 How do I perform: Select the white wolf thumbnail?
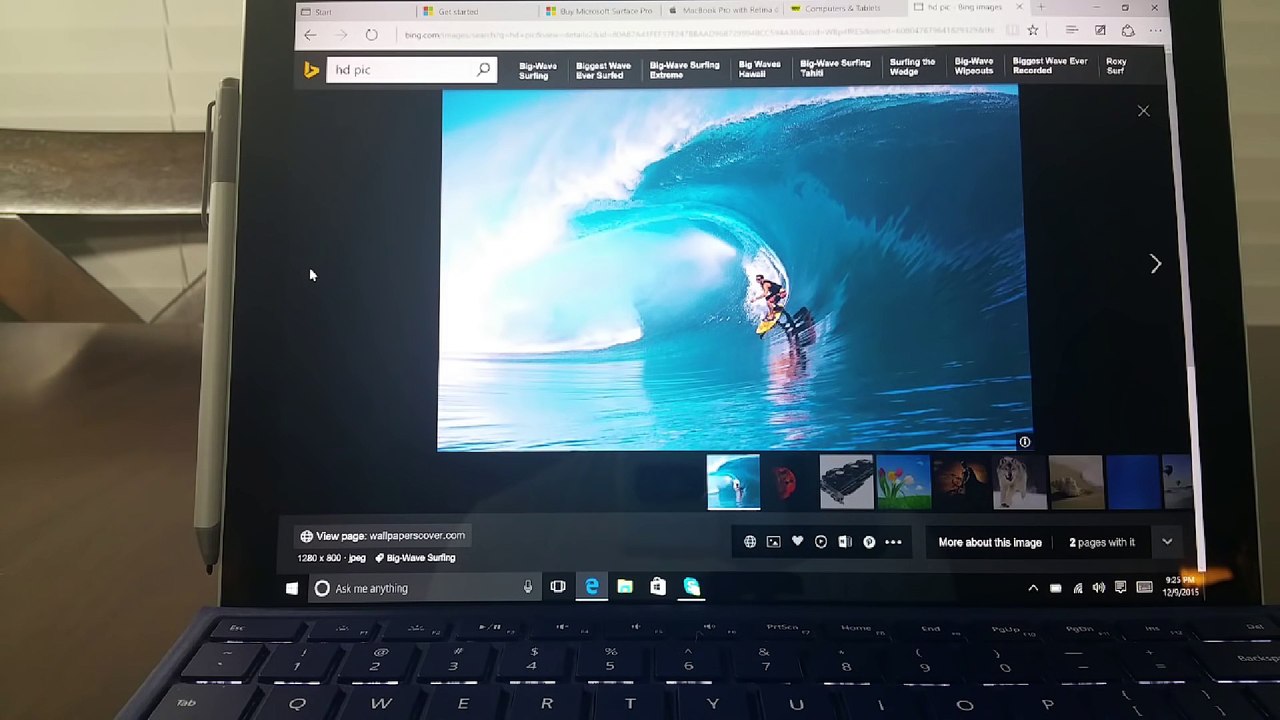tap(1019, 482)
